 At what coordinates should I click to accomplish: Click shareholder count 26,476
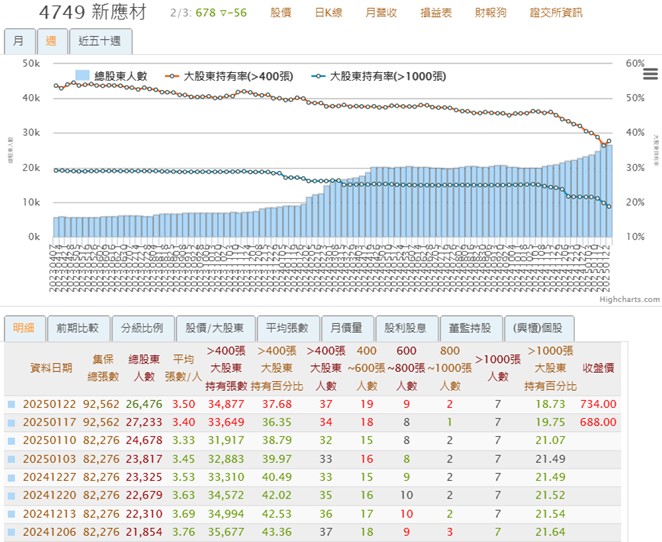(x=144, y=404)
